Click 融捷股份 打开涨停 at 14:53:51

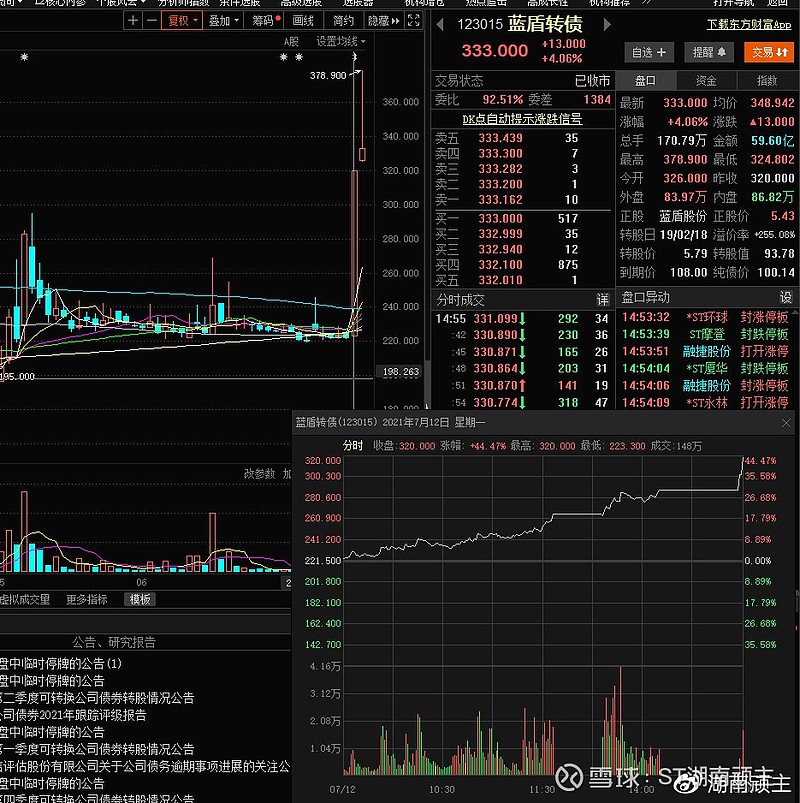click(x=705, y=351)
